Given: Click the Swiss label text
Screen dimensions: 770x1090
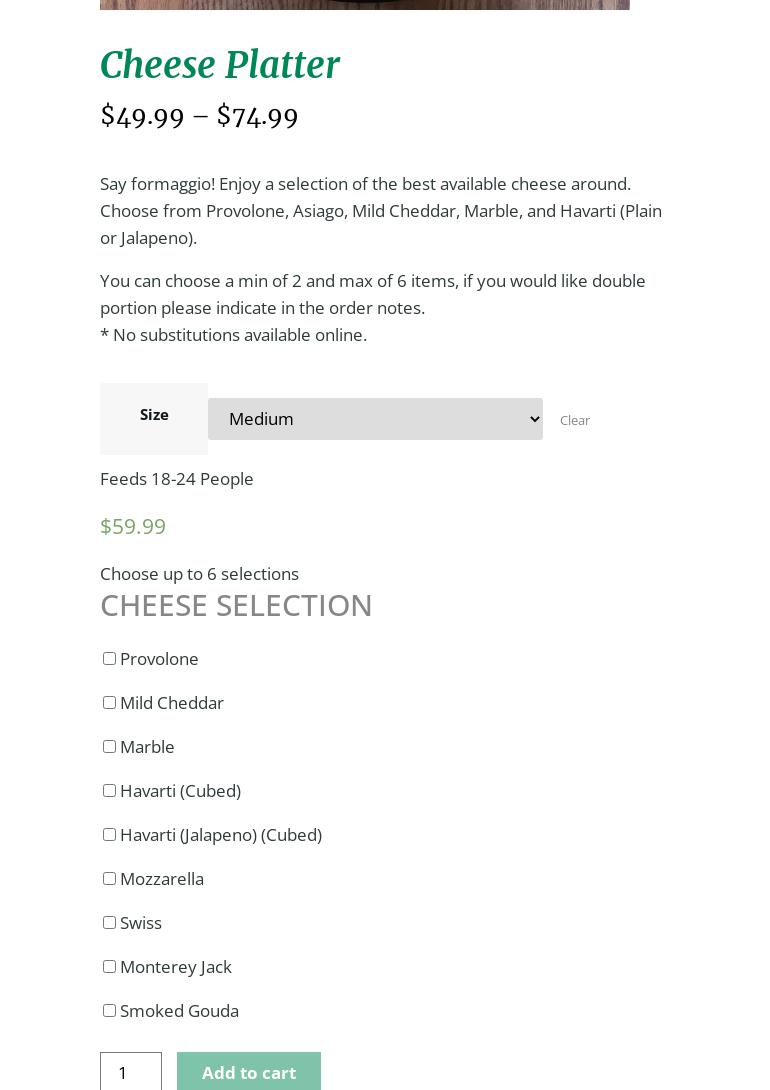Looking at the screenshot, I should coord(141,923).
